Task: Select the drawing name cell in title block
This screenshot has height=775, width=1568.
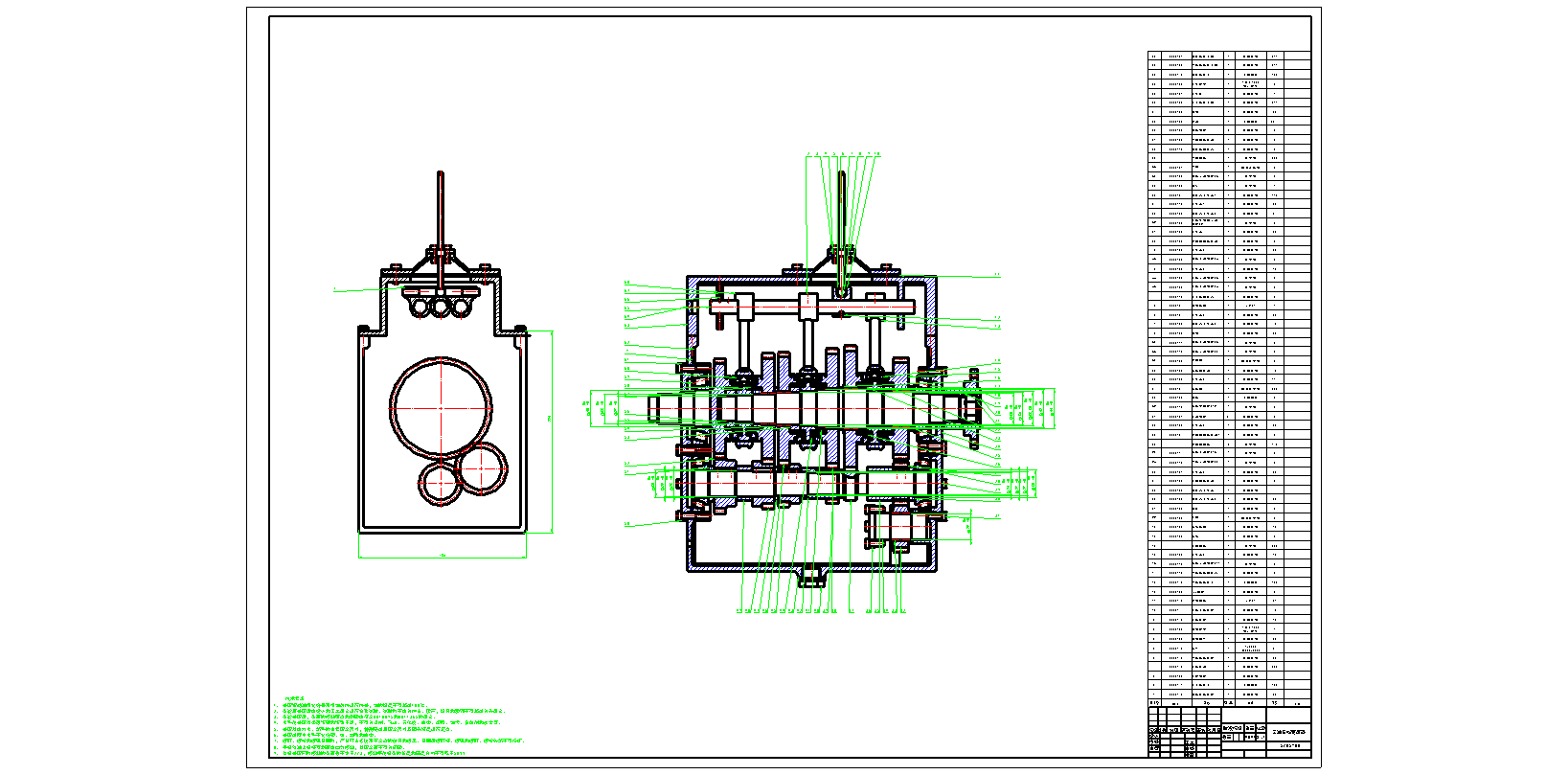Action: pos(1289,732)
